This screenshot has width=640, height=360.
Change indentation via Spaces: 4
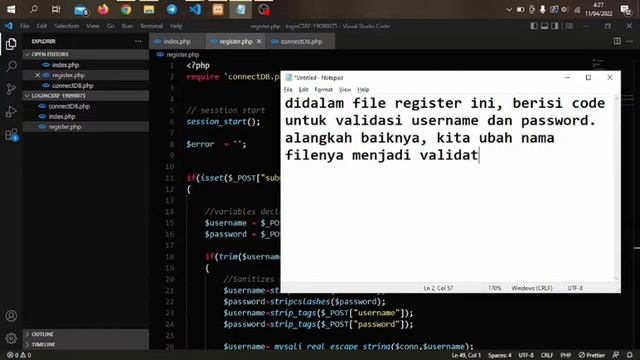500,355
